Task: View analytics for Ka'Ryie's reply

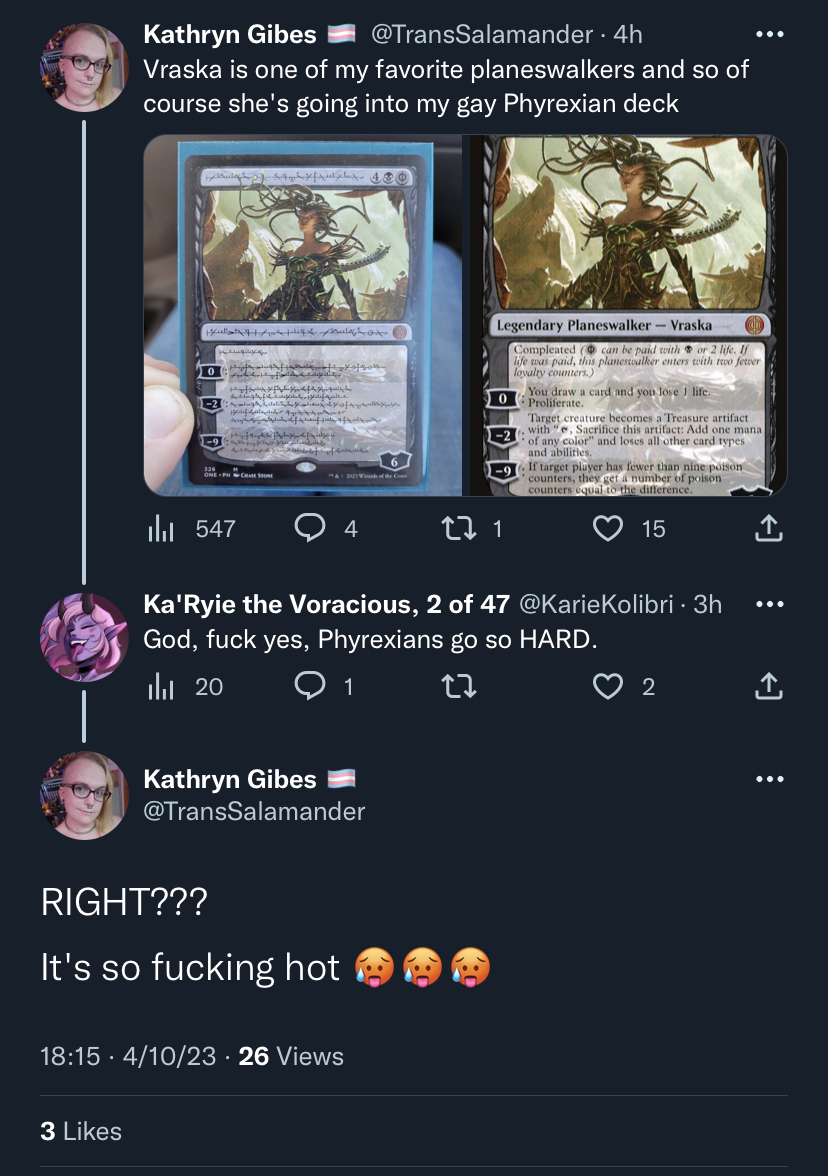Action: (x=185, y=686)
